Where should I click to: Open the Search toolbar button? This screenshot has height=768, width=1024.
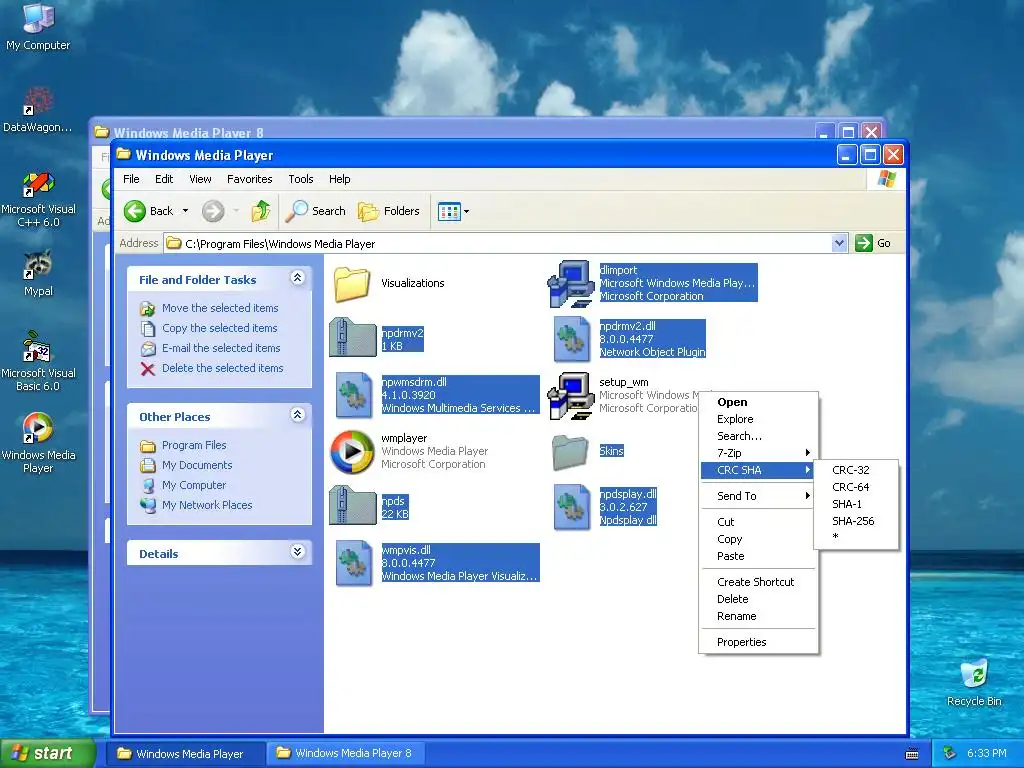point(316,211)
